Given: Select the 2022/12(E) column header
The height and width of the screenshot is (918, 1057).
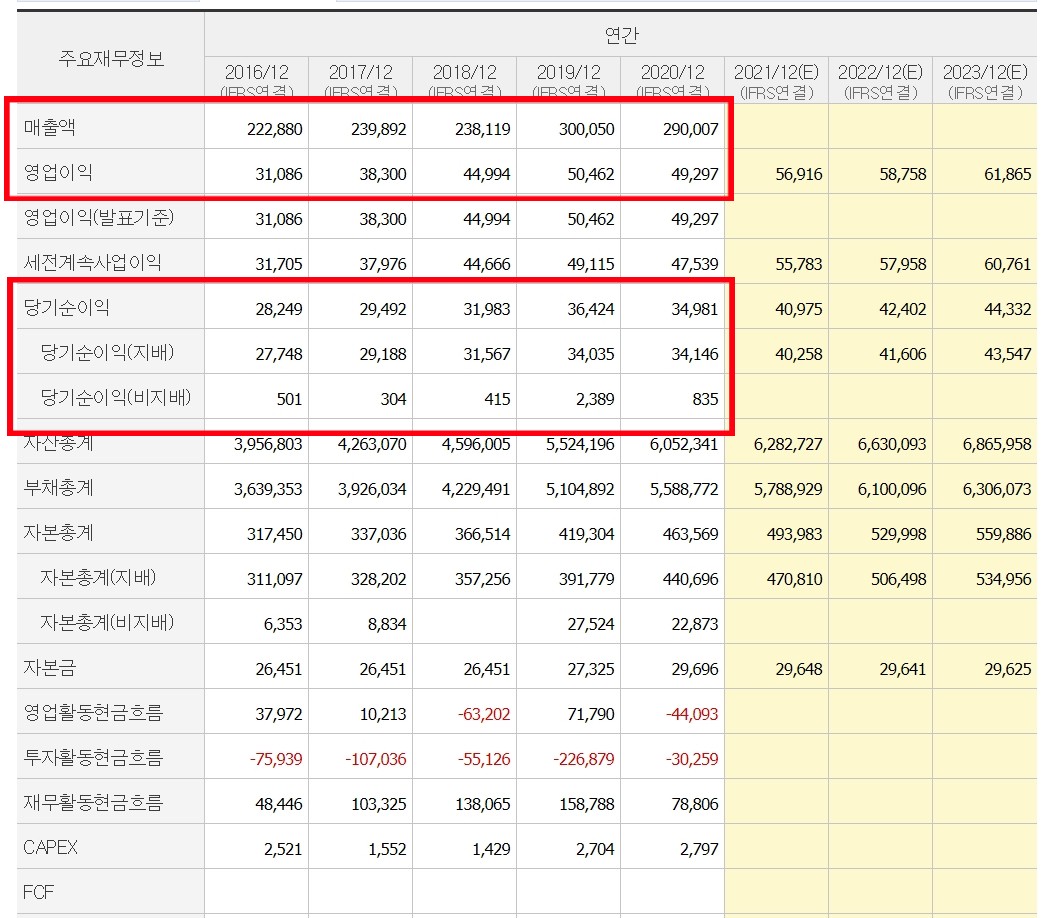Looking at the screenshot, I should coord(880,80).
